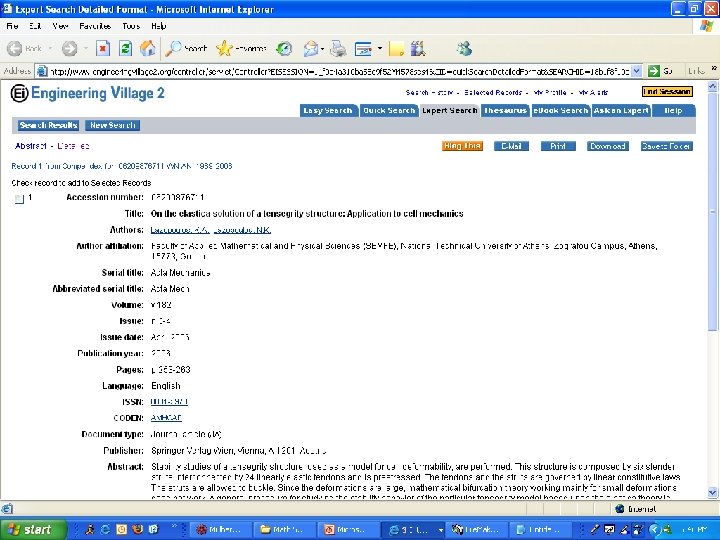Open the Back button history dropdown
720x540 pixels.
pos(51,48)
